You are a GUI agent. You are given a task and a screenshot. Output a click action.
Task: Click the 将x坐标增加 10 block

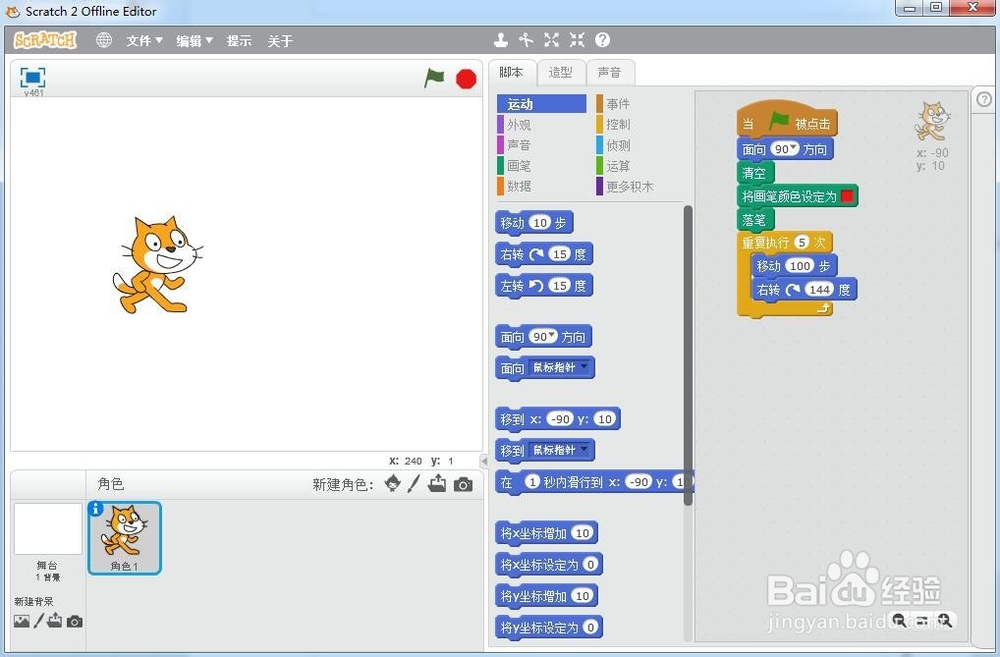(547, 533)
